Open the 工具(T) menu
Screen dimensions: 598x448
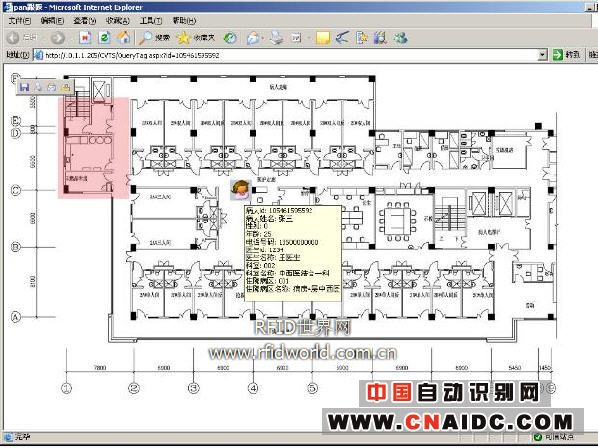pos(151,21)
